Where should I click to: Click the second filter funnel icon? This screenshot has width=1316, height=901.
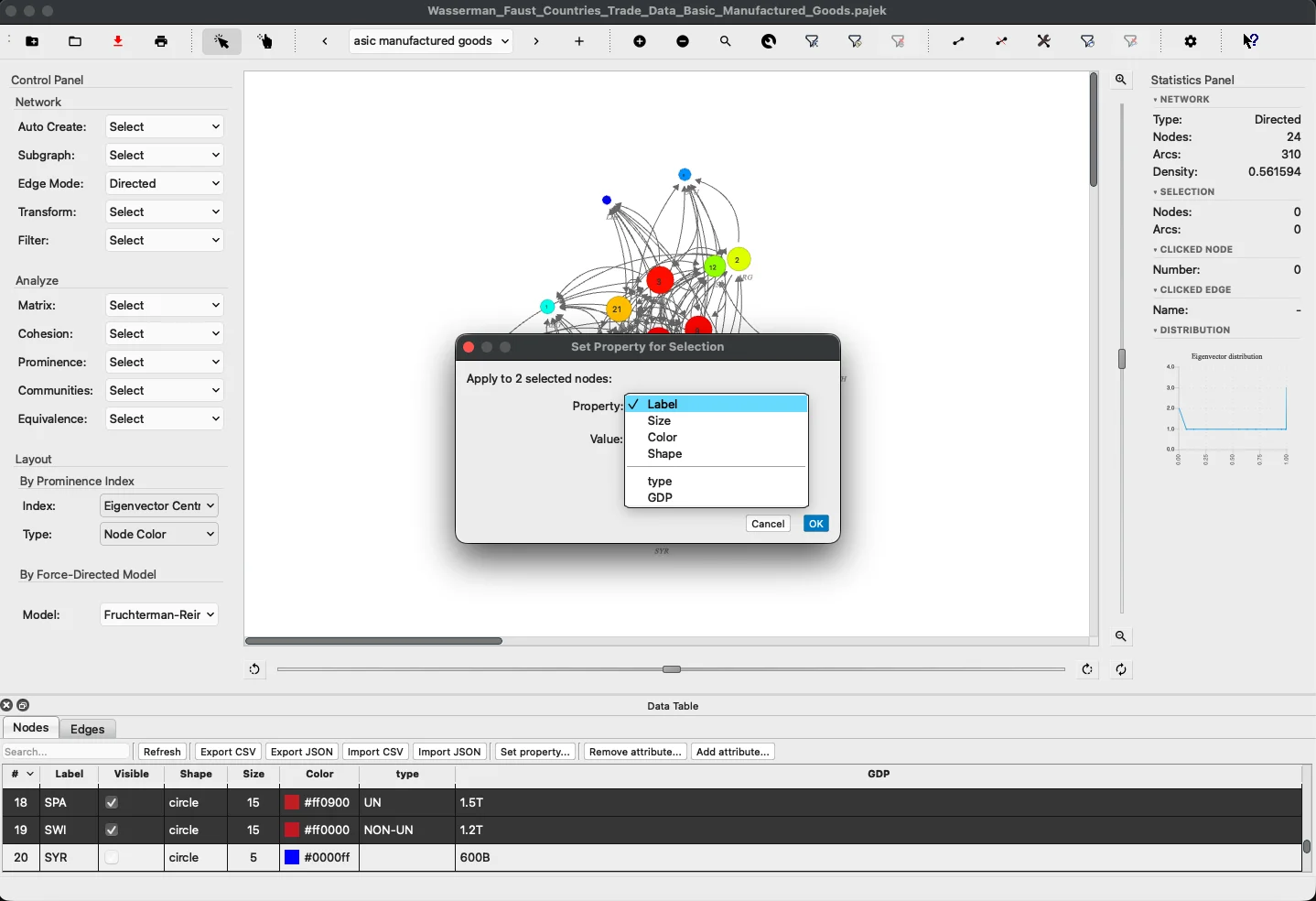point(856,42)
